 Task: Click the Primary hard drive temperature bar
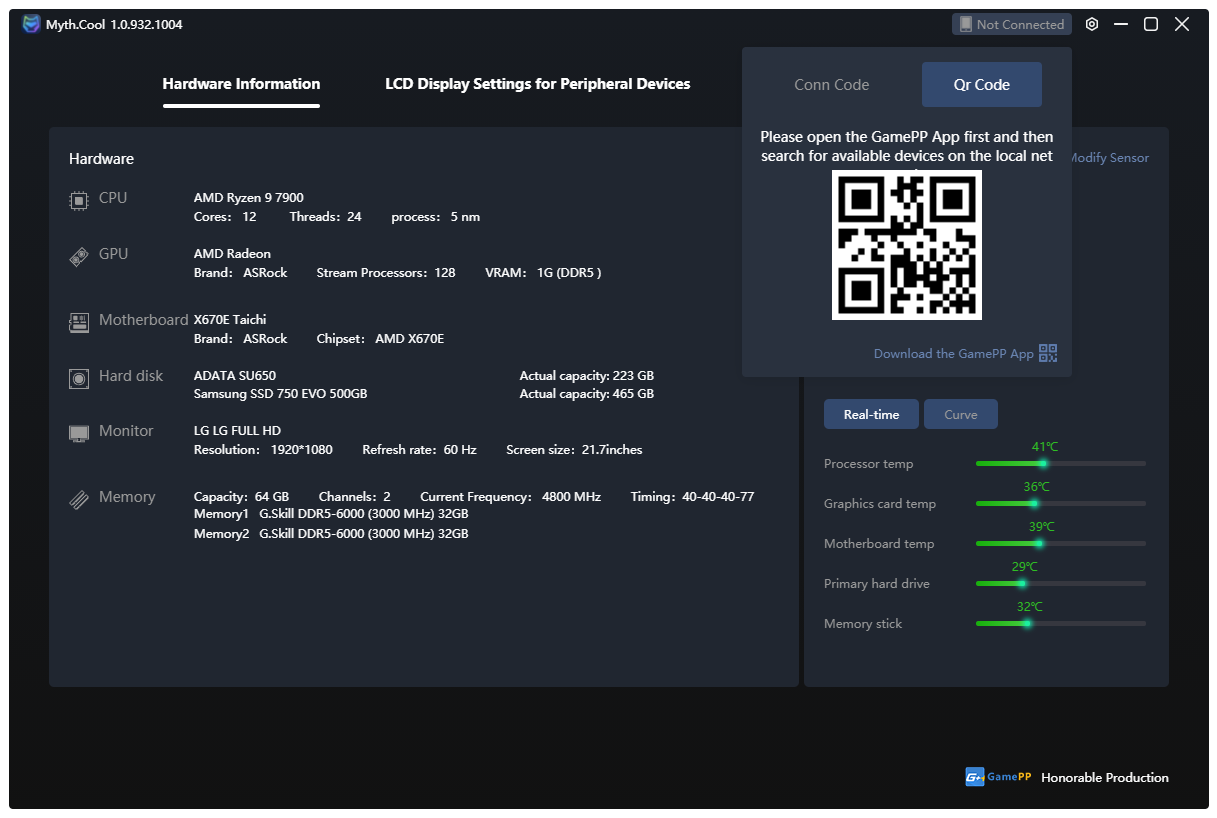(x=1061, y=583)
